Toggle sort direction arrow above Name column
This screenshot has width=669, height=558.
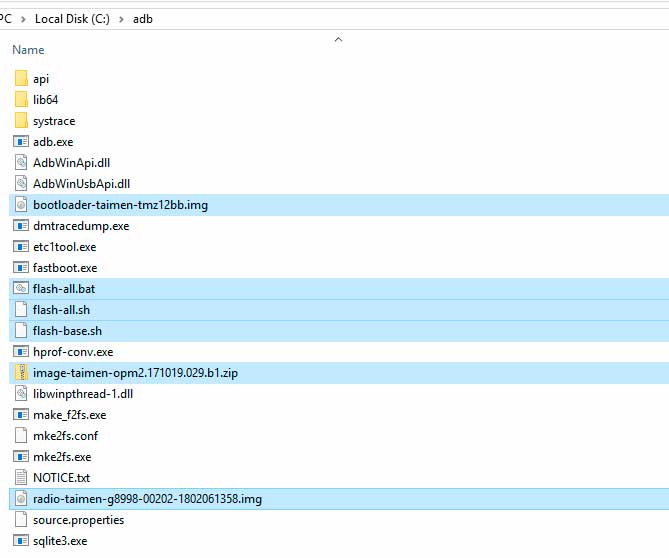[x=338, y=39]
